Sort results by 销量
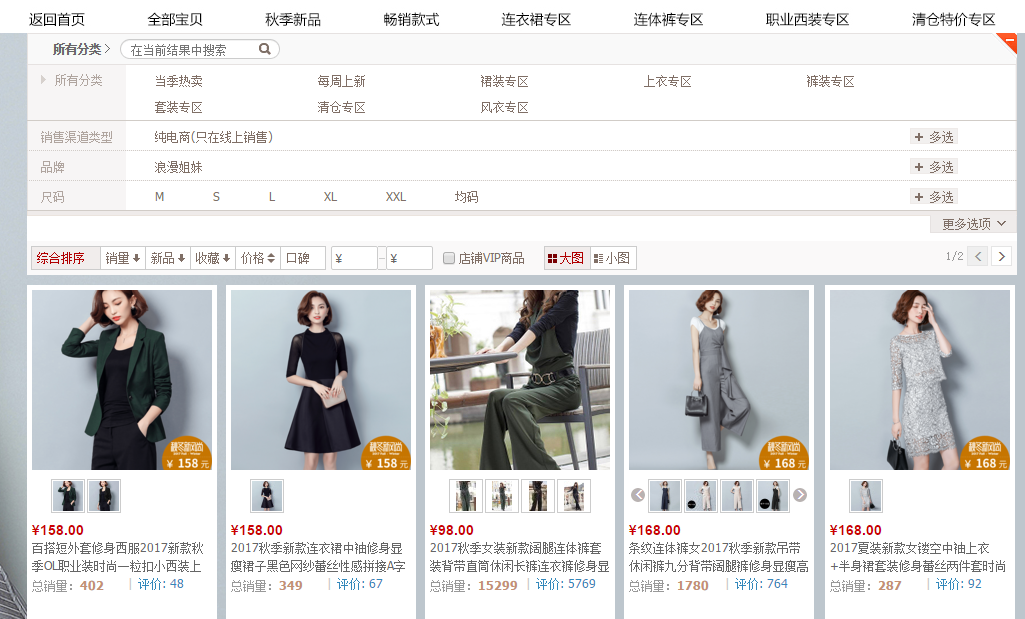This screenshot has width=1025, height=619. 123,258
